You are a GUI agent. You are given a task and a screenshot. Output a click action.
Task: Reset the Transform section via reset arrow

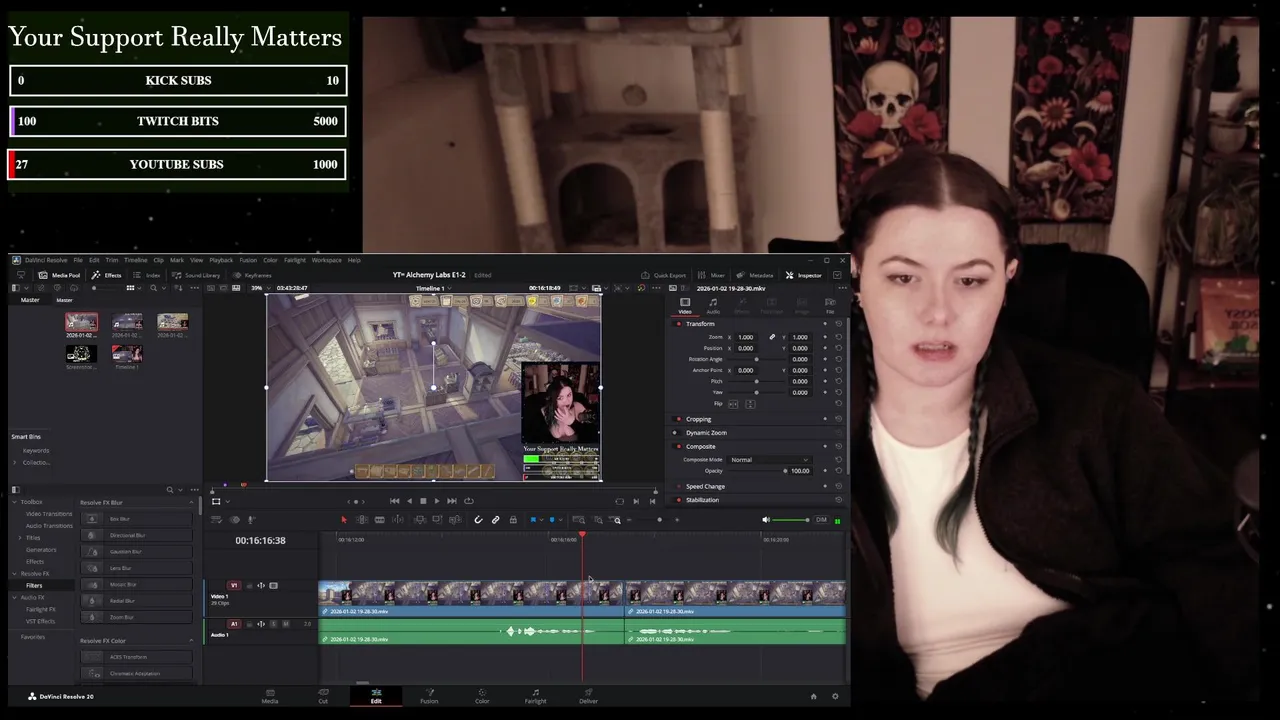838,324
